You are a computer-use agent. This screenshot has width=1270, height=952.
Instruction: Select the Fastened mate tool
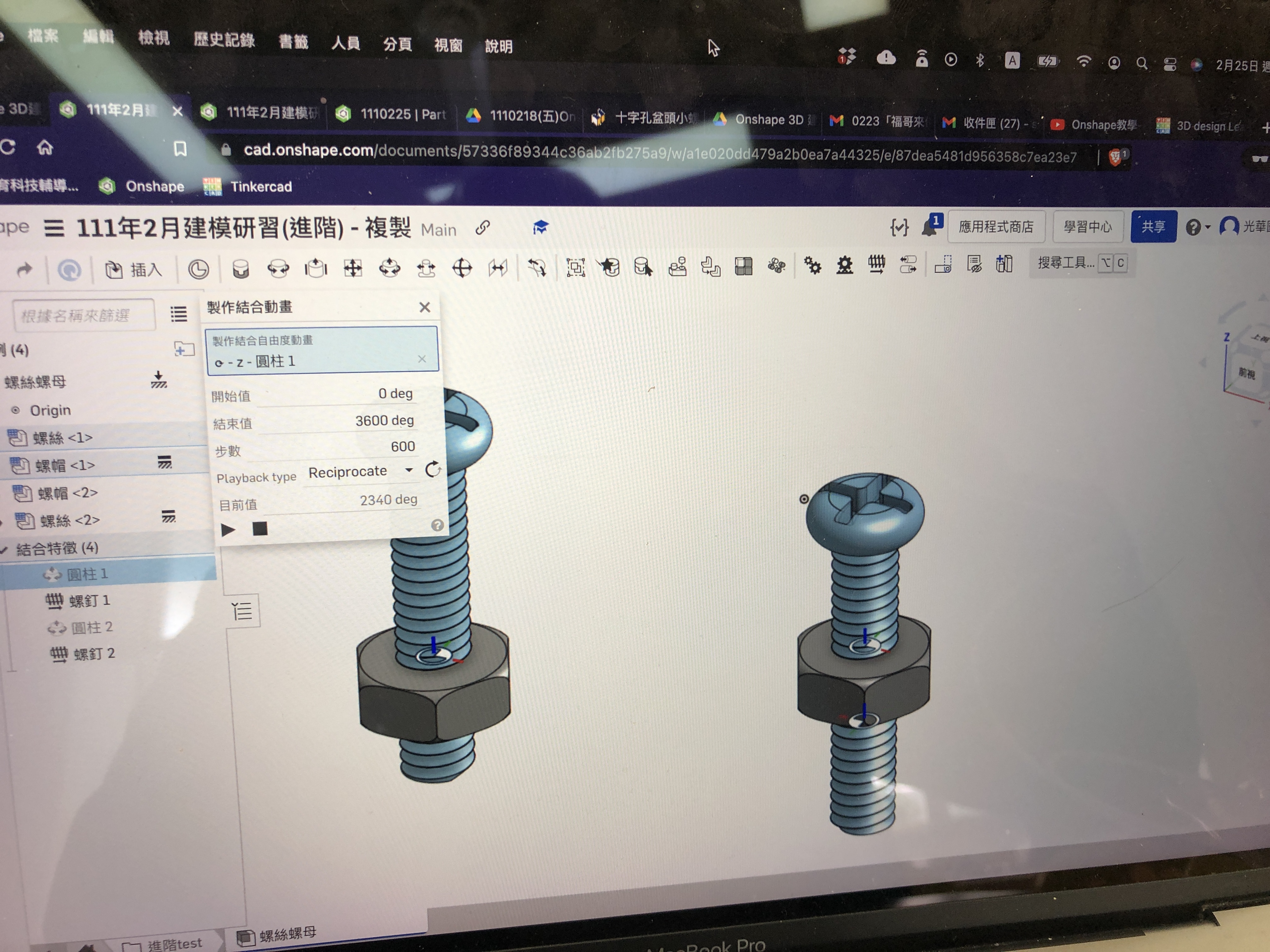coord(241,269)
